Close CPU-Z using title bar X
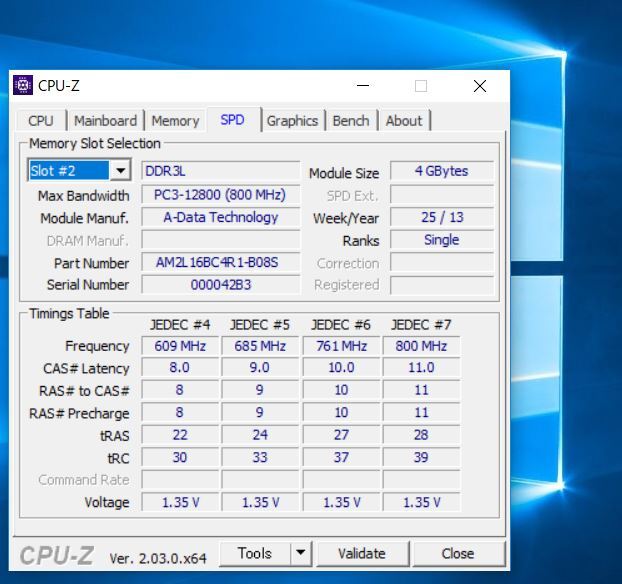622x584 pixels. click(x=479, y=86)
